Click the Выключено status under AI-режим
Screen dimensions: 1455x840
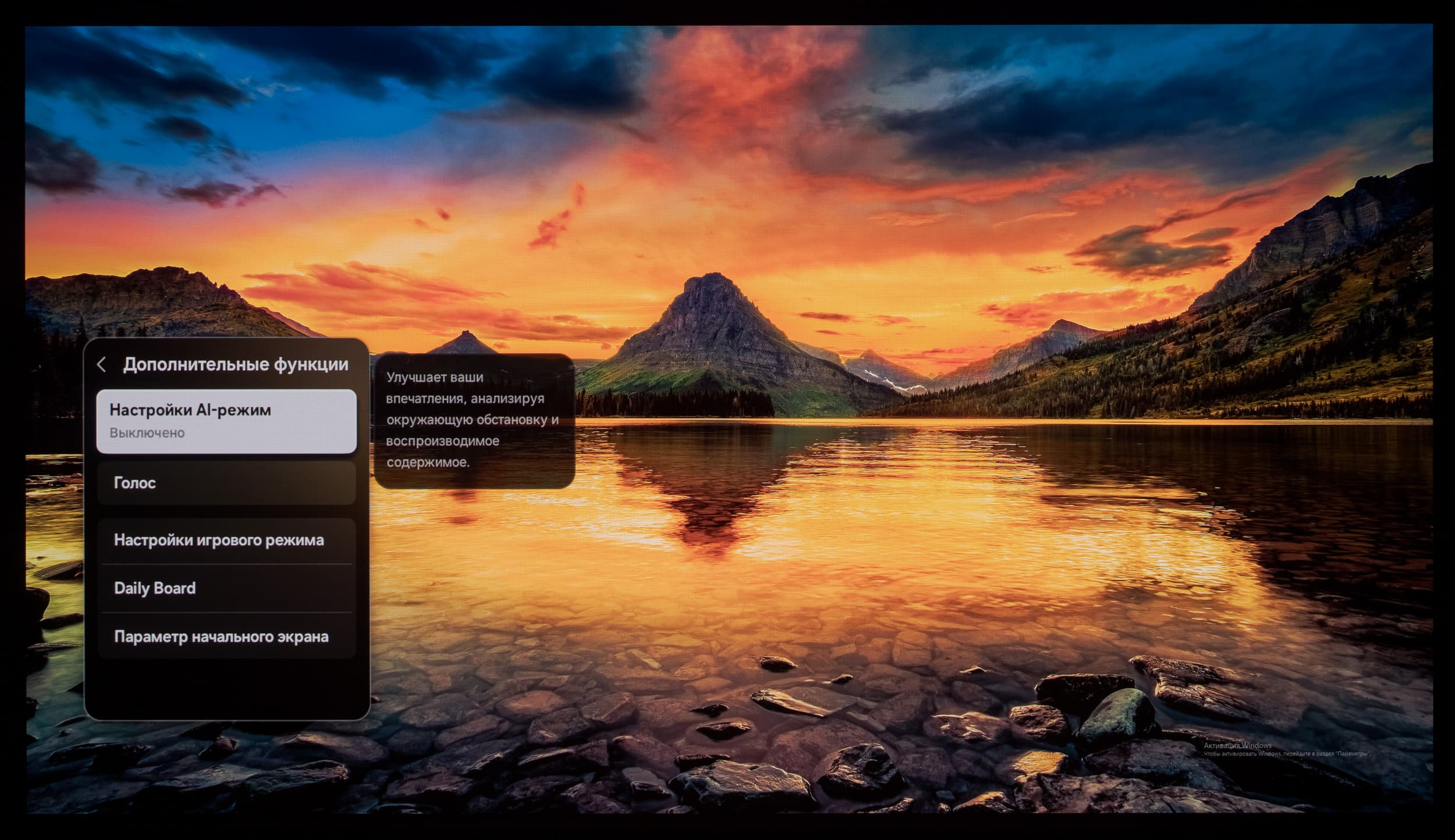[x=147, y=433]
